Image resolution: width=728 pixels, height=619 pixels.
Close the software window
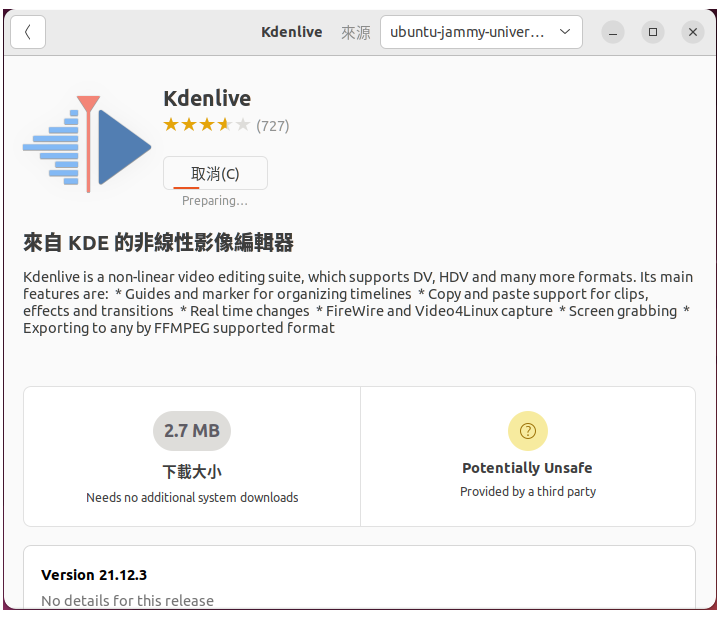pyautogui.click(x=693, y=32)
